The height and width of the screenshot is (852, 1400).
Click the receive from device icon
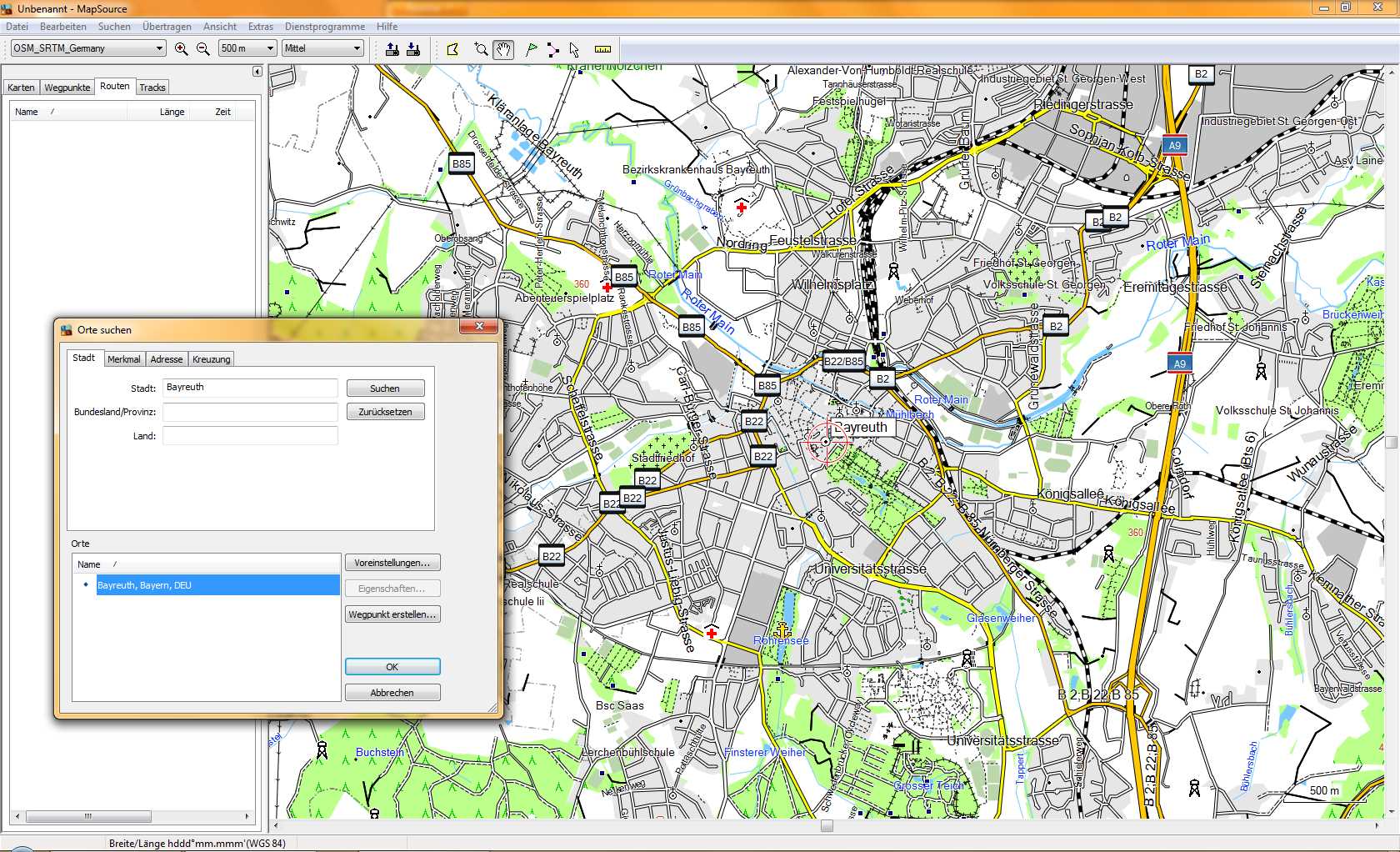click(413, 49)
